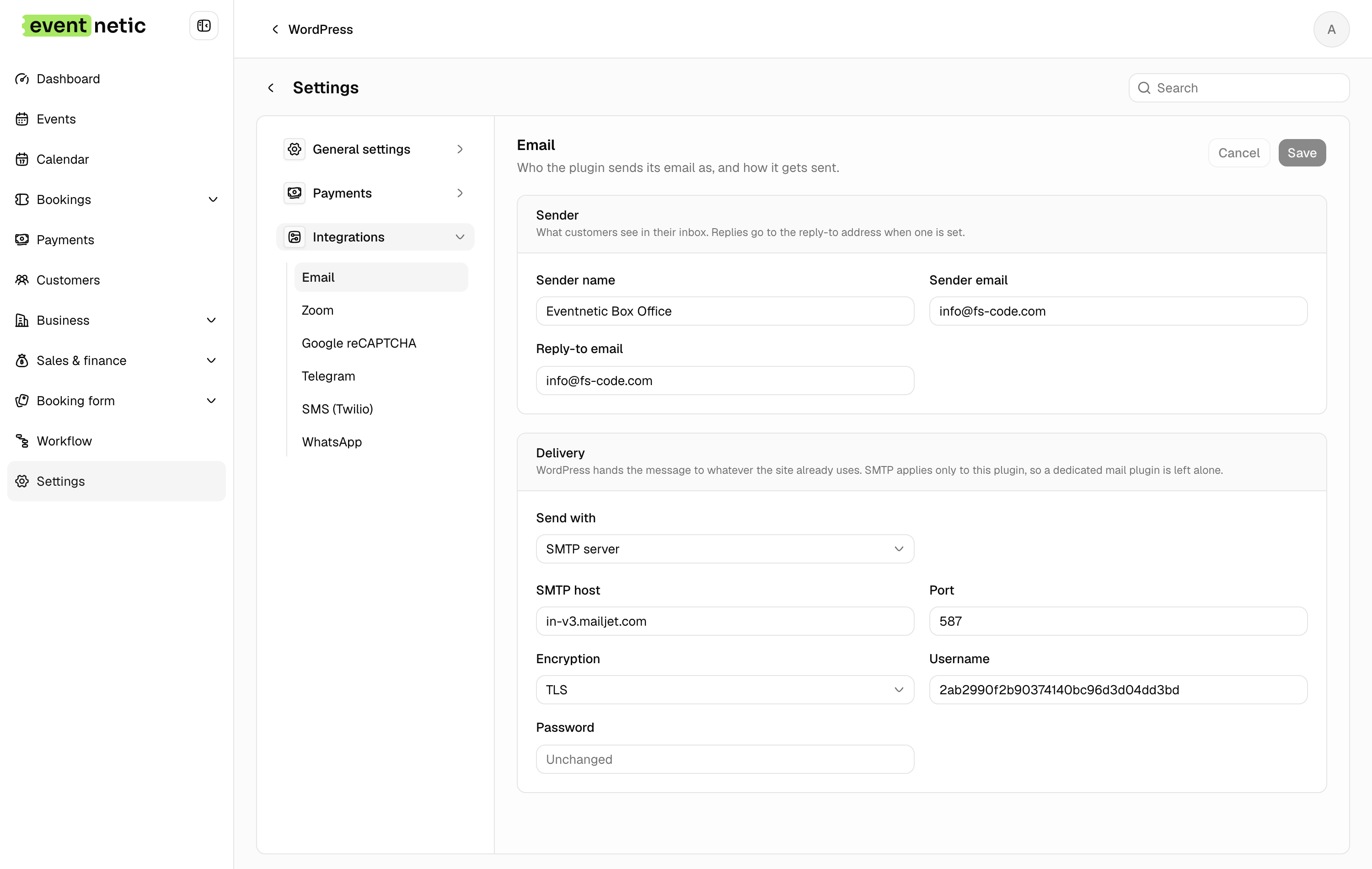The image size is (1372, 869).
Task: Click the General settings gear icon
Action: [295, 149]
